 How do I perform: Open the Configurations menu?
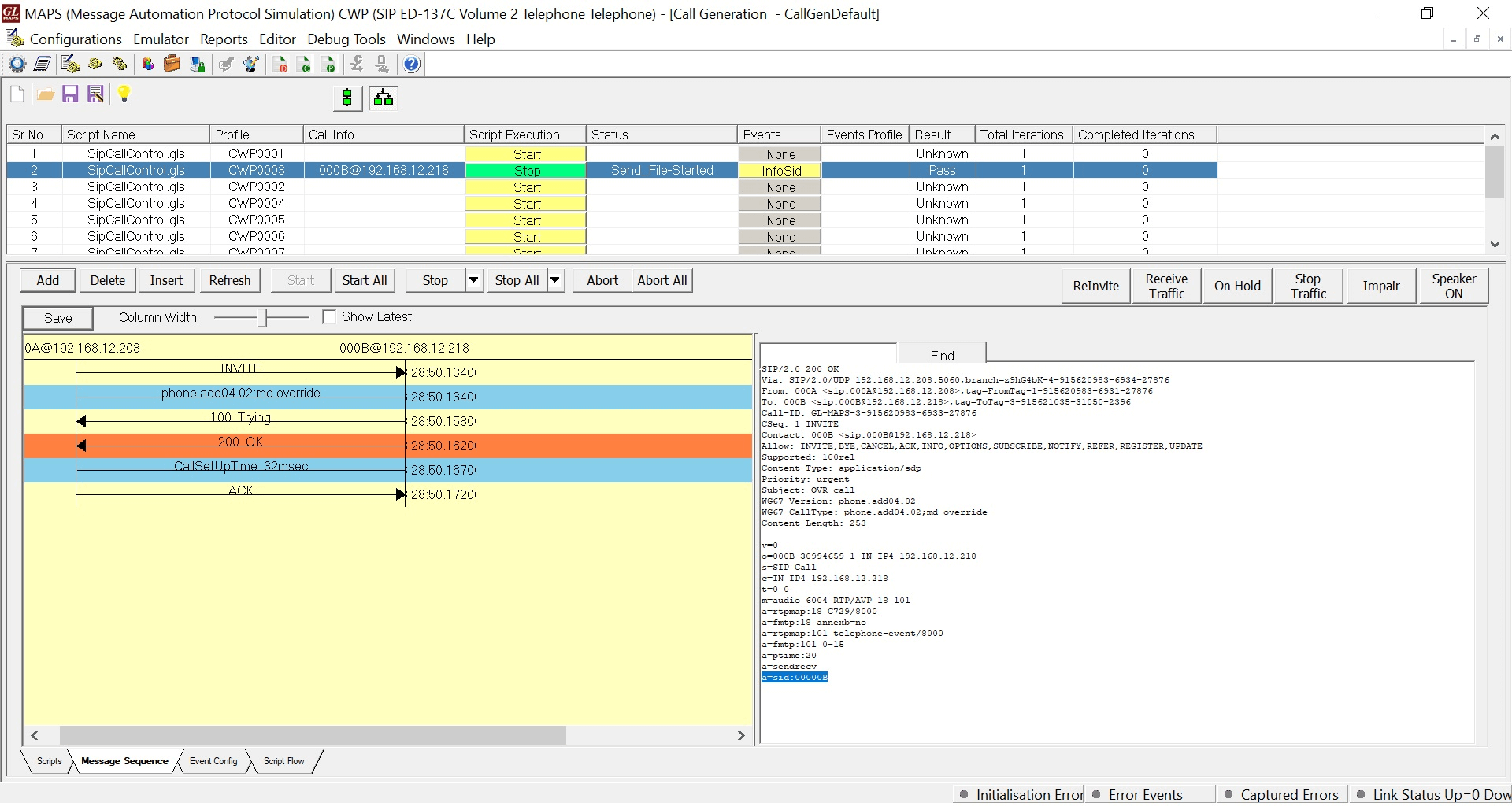pyautogui.click(x=76, y=39)
